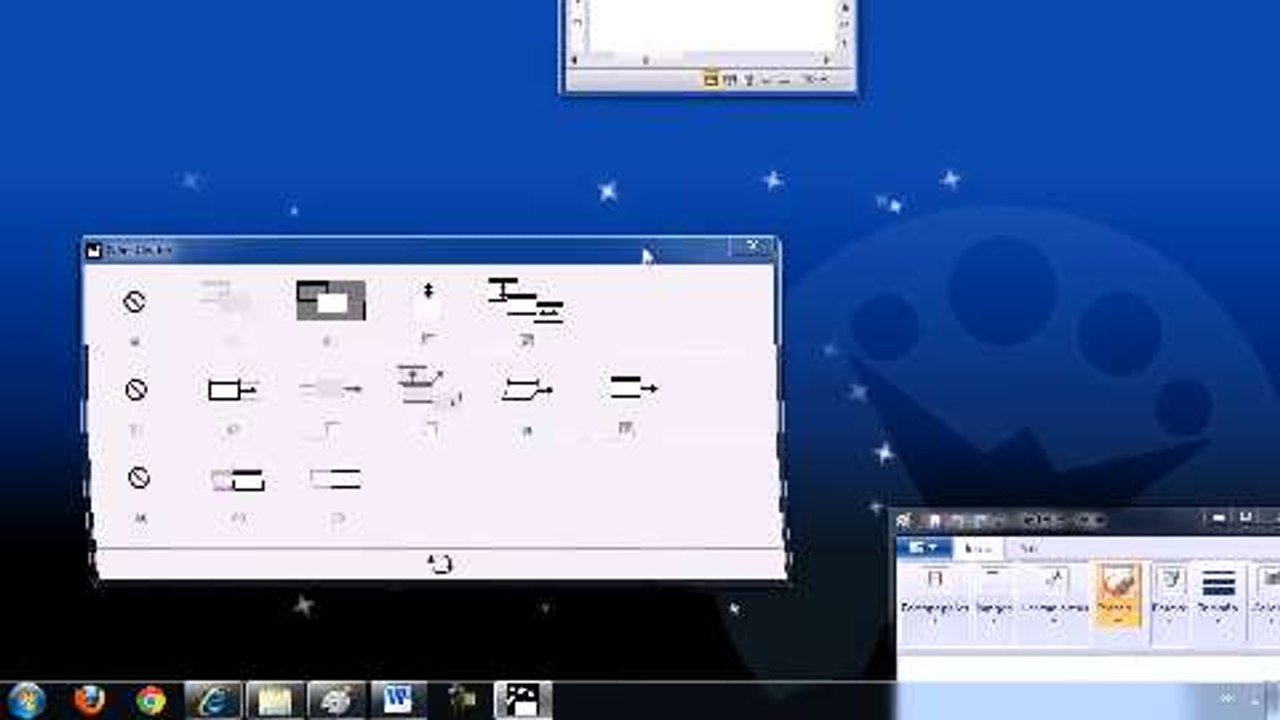
Task: Open Internet Explorer from the taskbar
Action: tap(213, 700)
